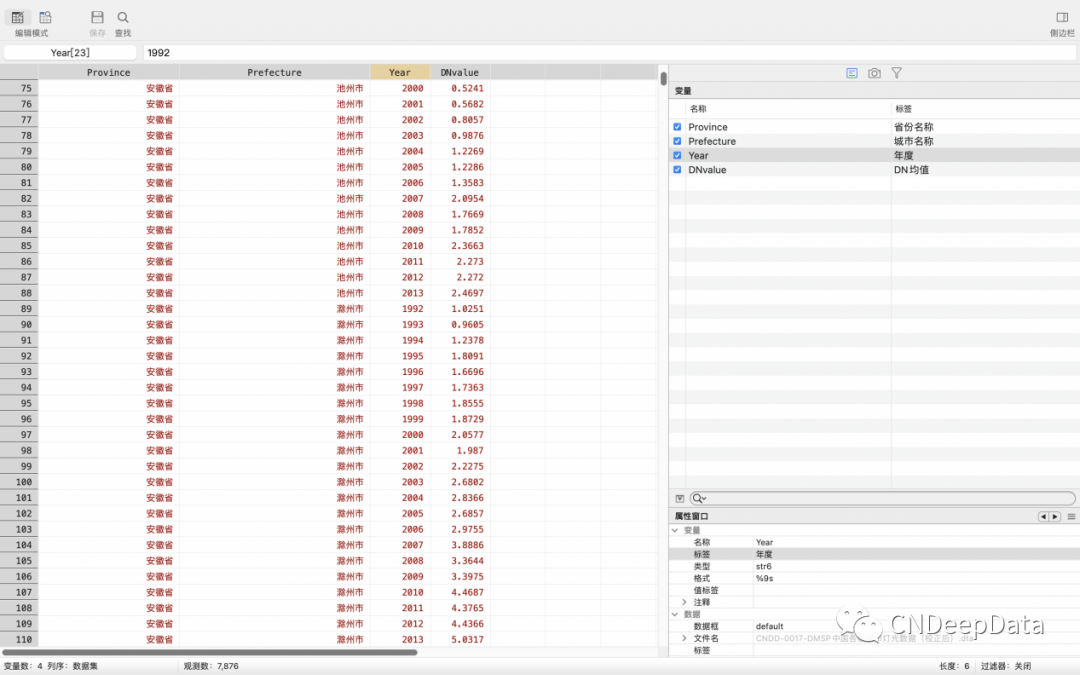Click Prefecture cell in row 105
The width and height of the screenshot is (1080, 675).
[x=274, y=561]
